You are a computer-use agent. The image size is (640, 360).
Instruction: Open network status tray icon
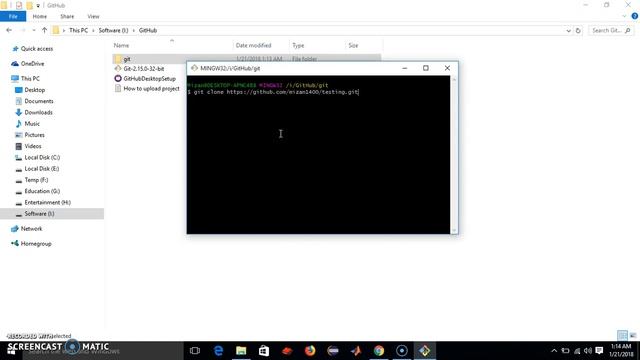pos(577,351)
